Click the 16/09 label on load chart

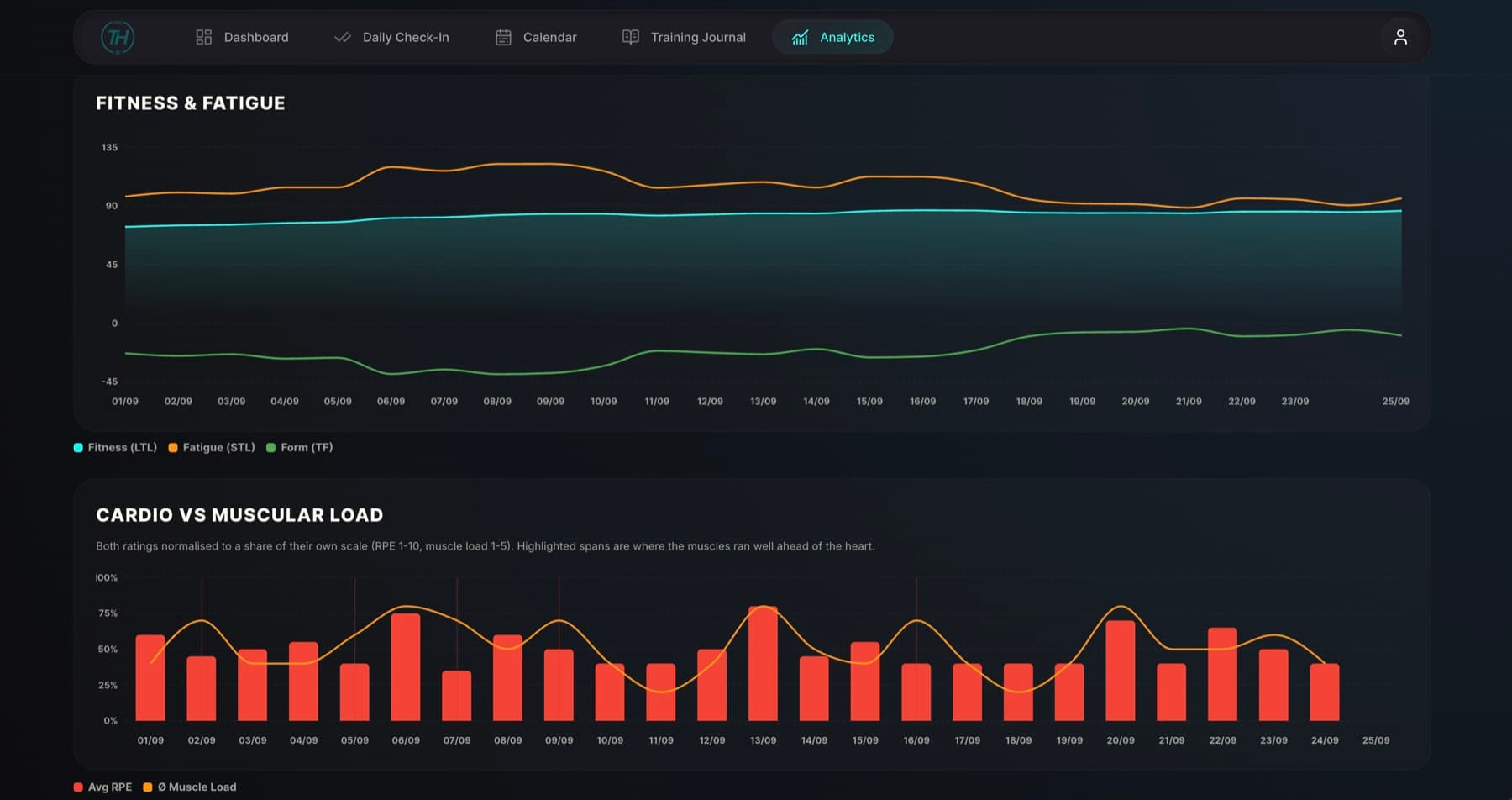click(916, 740)
